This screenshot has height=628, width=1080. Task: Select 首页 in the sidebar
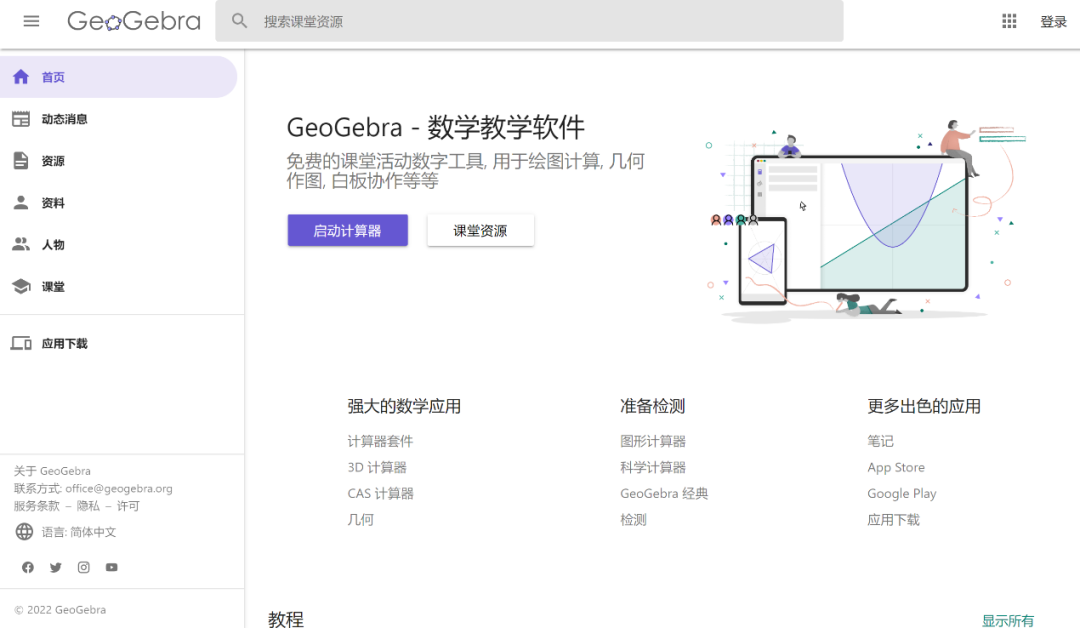[118, 77]
